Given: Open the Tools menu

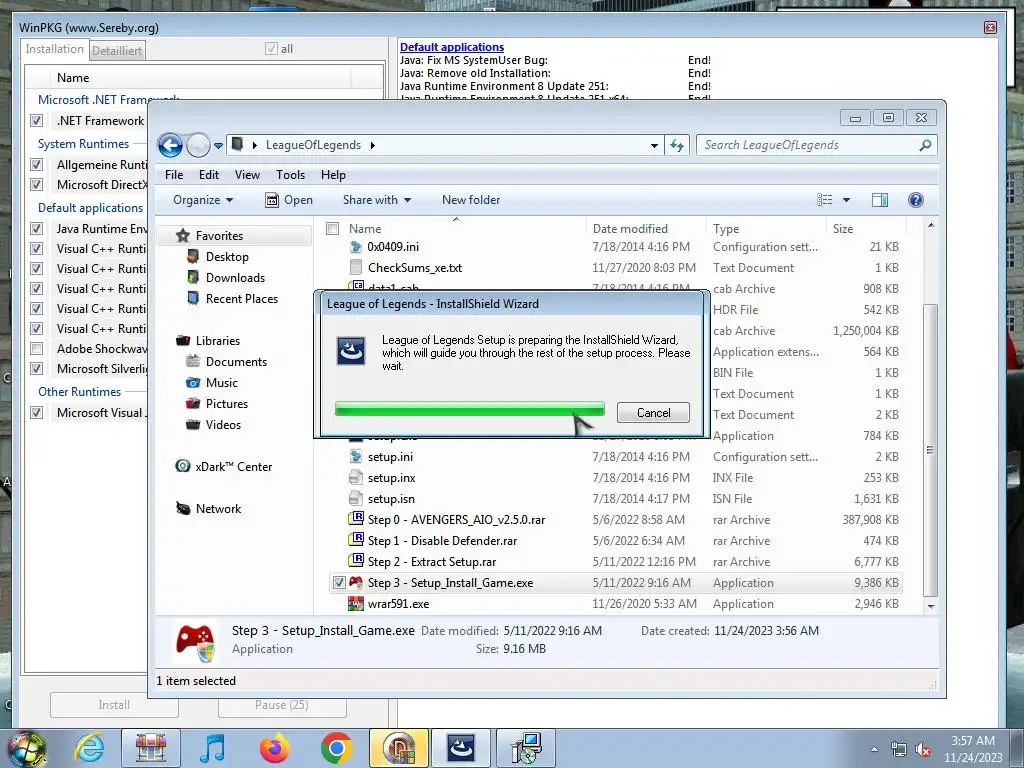Looking at the screenshot, I should (x=291, y=175).
